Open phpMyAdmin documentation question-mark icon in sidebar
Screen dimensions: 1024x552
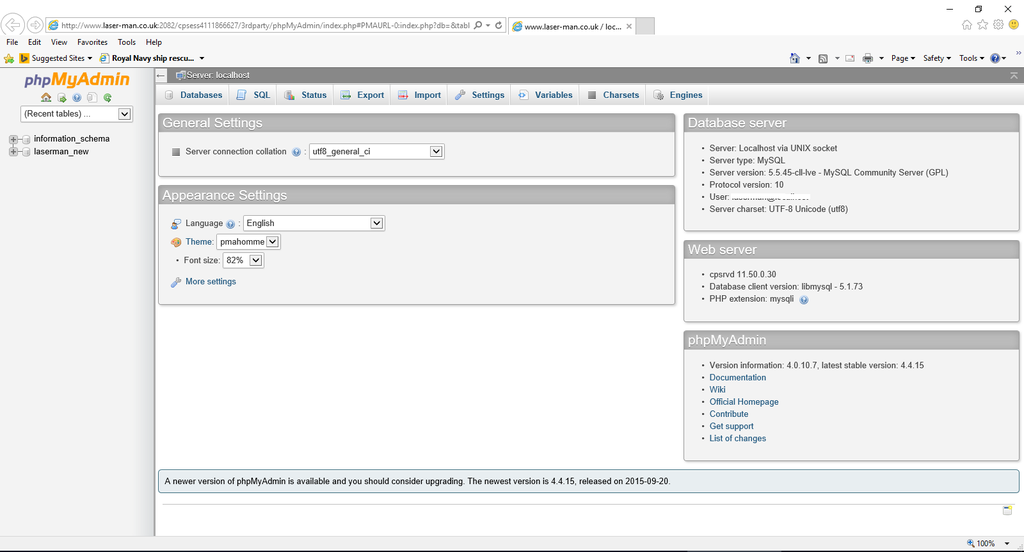click(77, 97)
